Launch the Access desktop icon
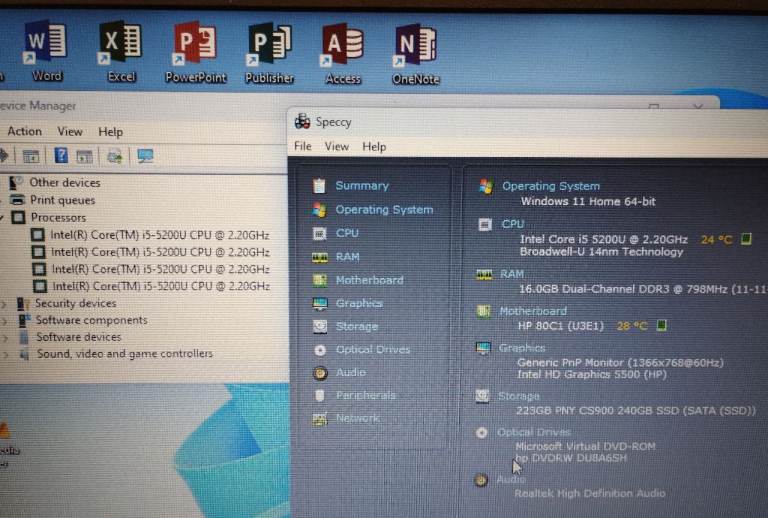The height and width of the screenshot is (518, 768). coord(343,50)
